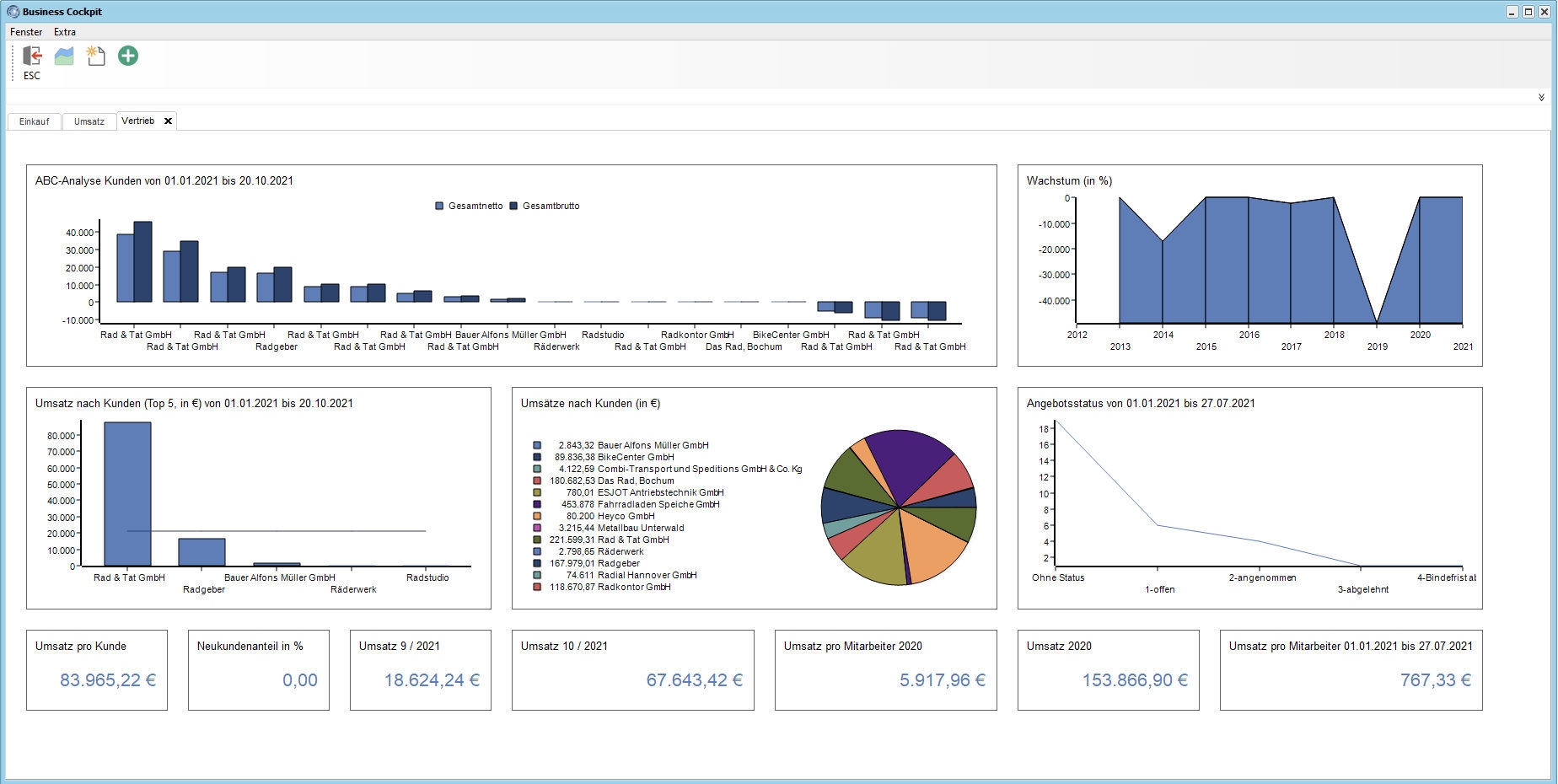Expand the toolbar double-chevron at right
1558x784 pixels.
coord(1542,98)
